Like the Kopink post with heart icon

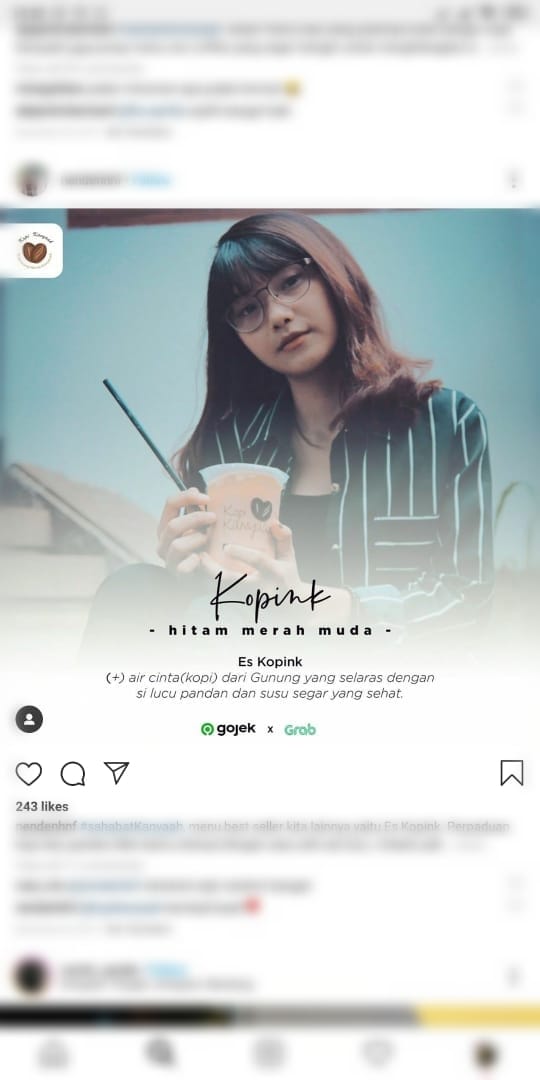[29, 773]
